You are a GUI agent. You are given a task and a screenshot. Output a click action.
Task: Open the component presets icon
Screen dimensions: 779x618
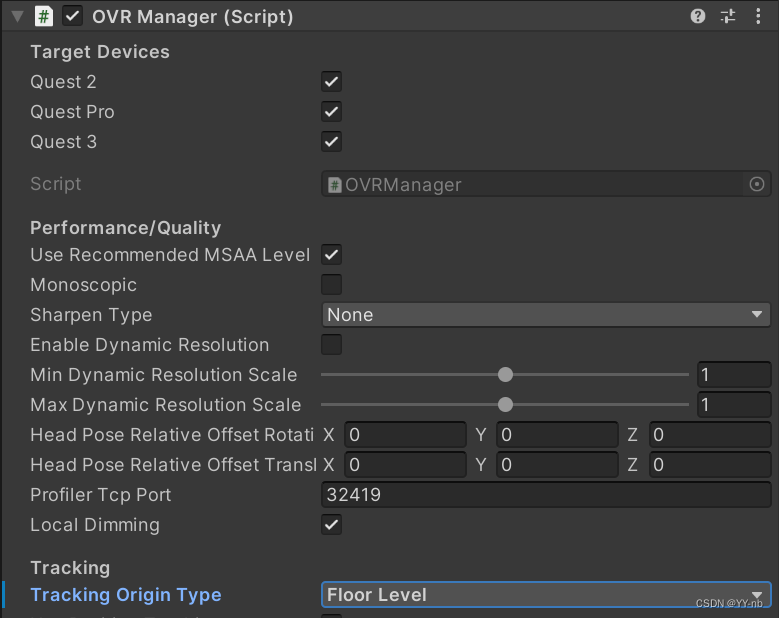click(728, 16)
